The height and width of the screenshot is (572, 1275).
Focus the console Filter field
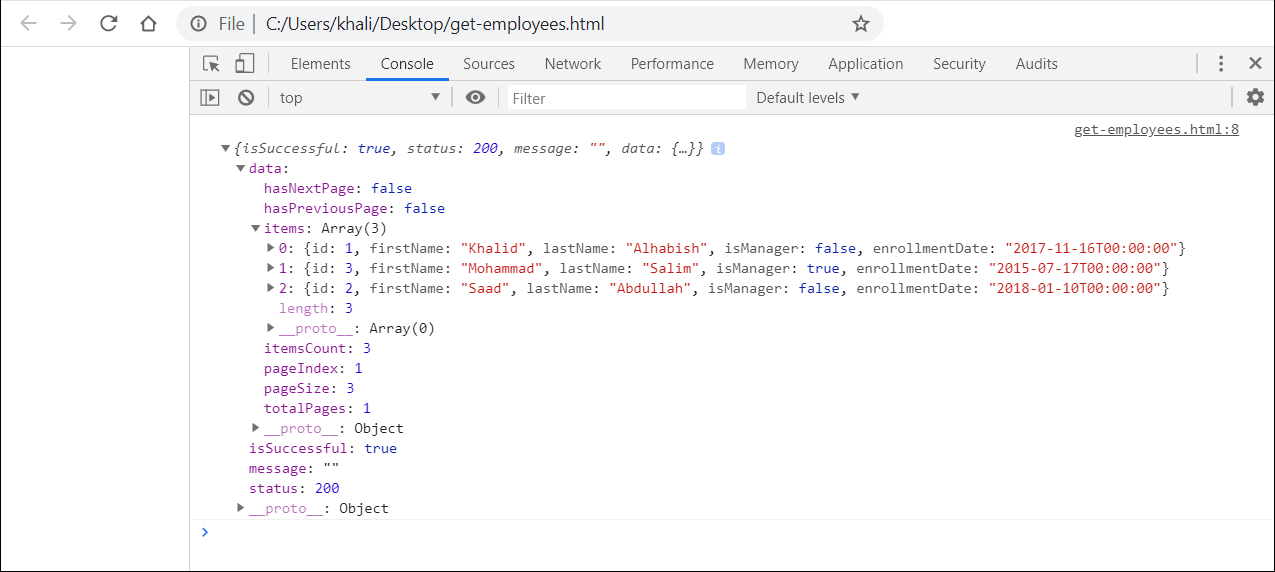pos(627,98)
